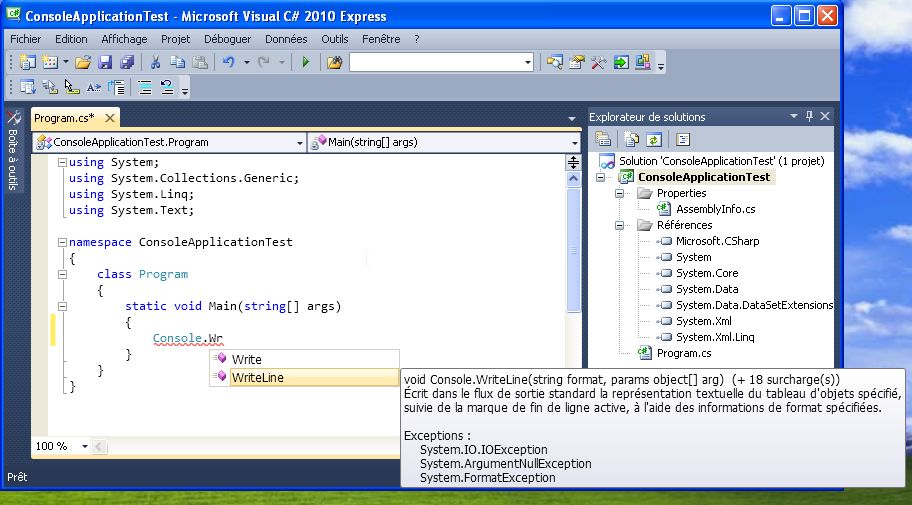The height and width of the screenshot is (505, 912).
Task: Click the Undo arrow icon
Action: click(229, 62)
